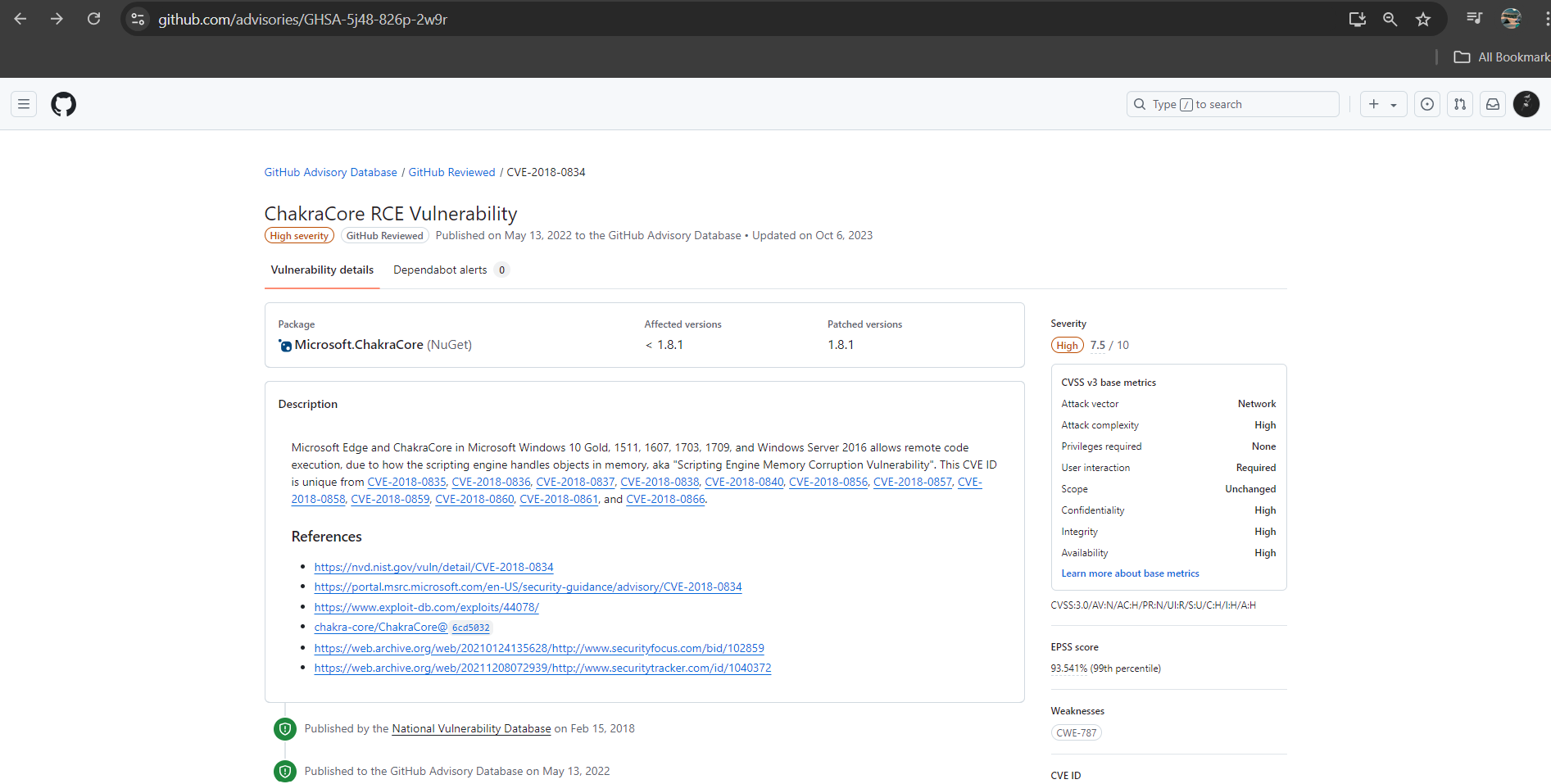Open CVE-2018-0861 link
The height and width of the screenshot is (784, 1551).
pos(559,499)
